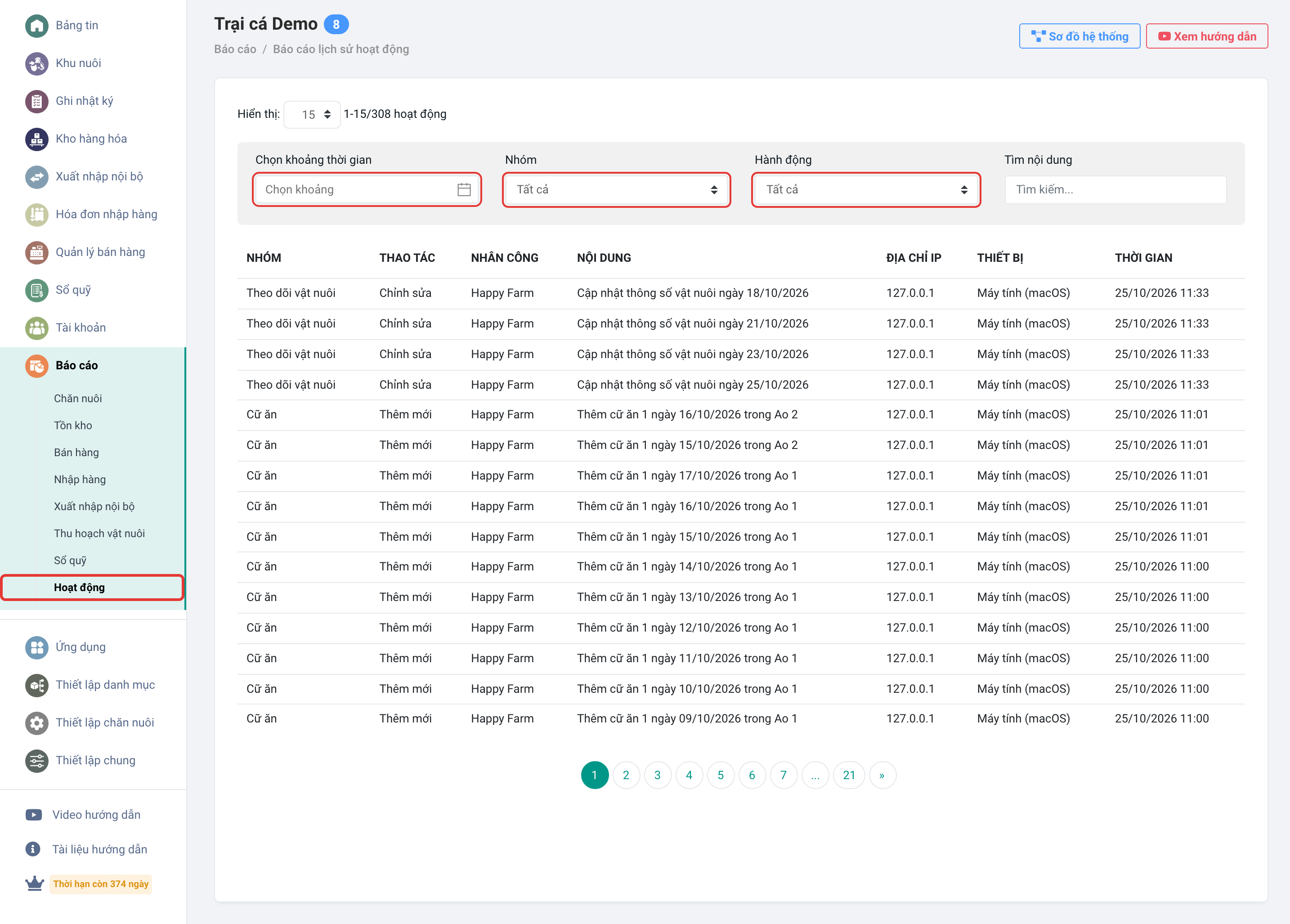Click the next page » arrow
The height and width of the screenshot is (924, 1290).
882,775
